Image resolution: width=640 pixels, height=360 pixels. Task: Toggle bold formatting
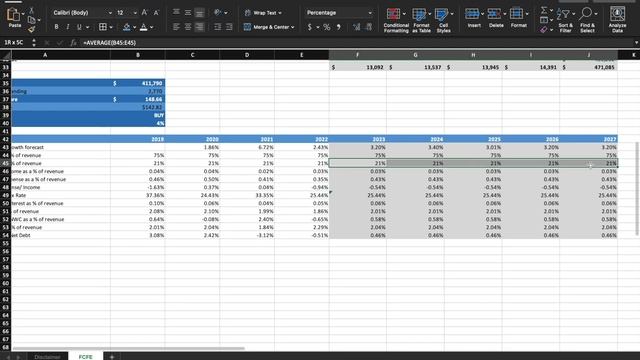[x=56, y=27]
